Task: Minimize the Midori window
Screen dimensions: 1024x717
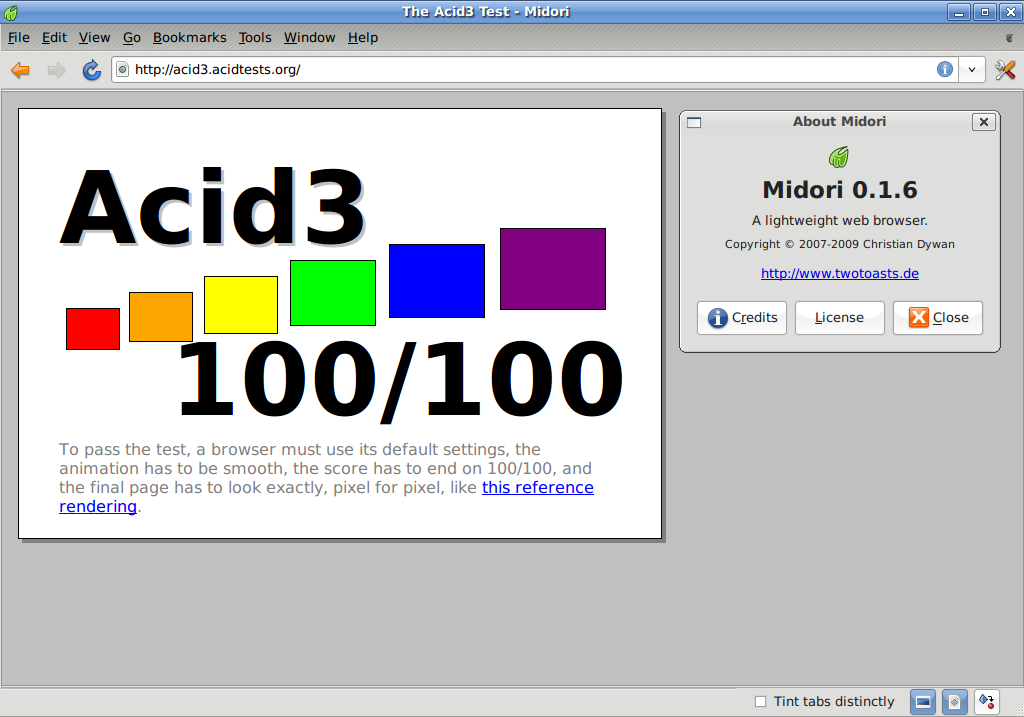Action: point(959,12)
